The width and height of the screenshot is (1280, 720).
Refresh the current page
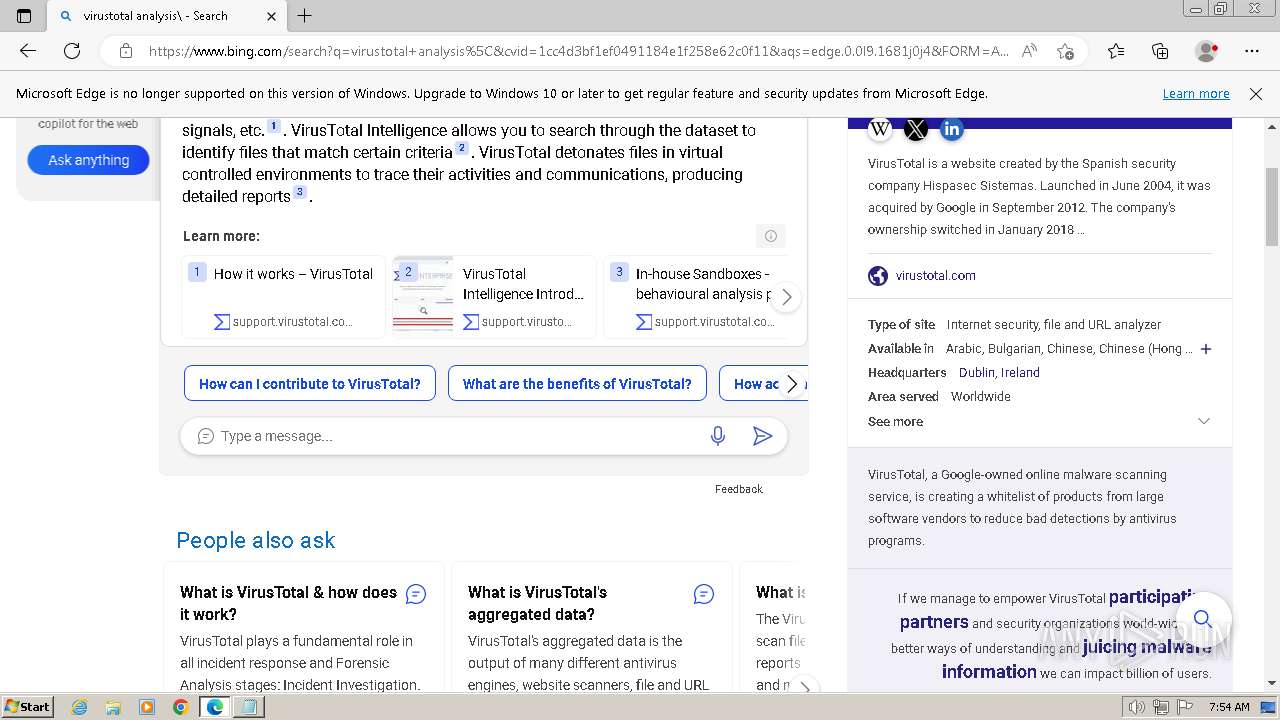tap(72, 51)
